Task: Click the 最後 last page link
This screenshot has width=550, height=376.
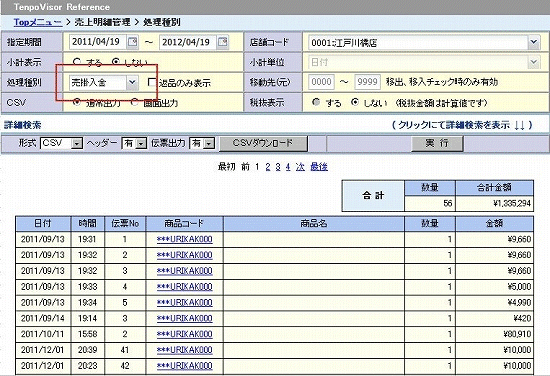Action: (x=319, y=167)
